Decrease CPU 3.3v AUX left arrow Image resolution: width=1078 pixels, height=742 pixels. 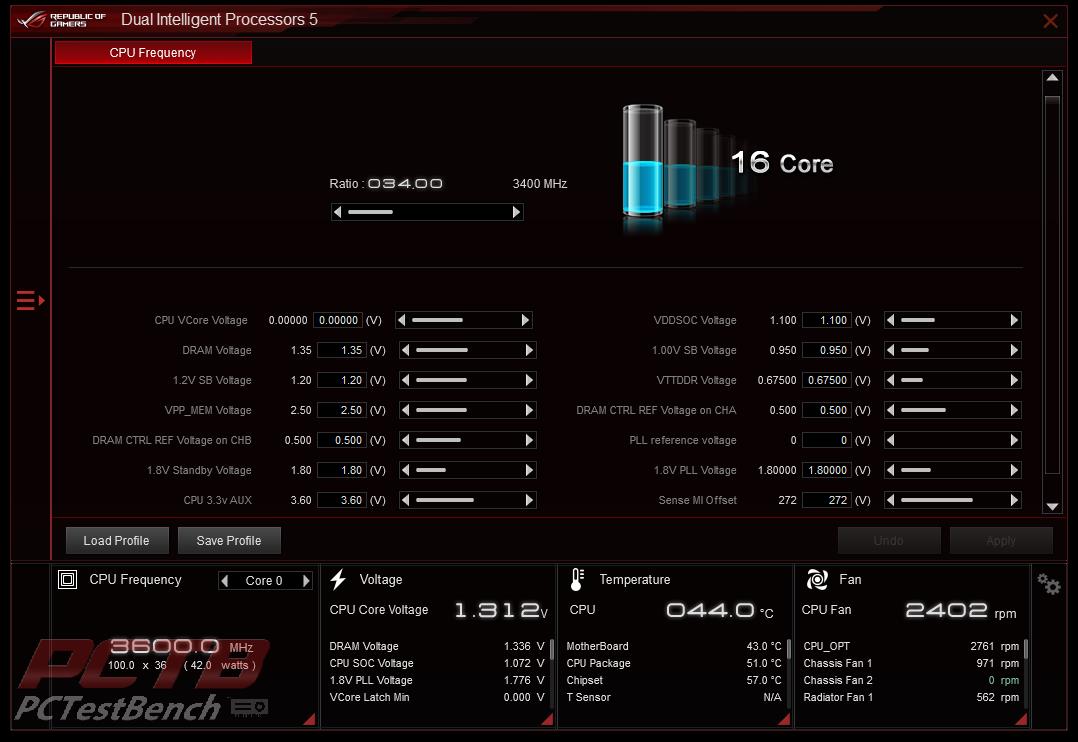pos(406,500)
